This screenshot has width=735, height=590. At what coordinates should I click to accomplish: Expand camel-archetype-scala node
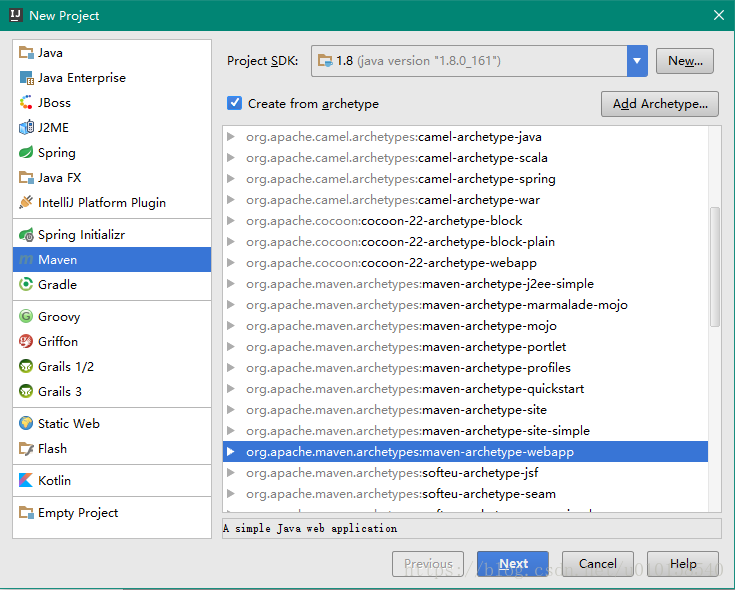tap(231, 157)
